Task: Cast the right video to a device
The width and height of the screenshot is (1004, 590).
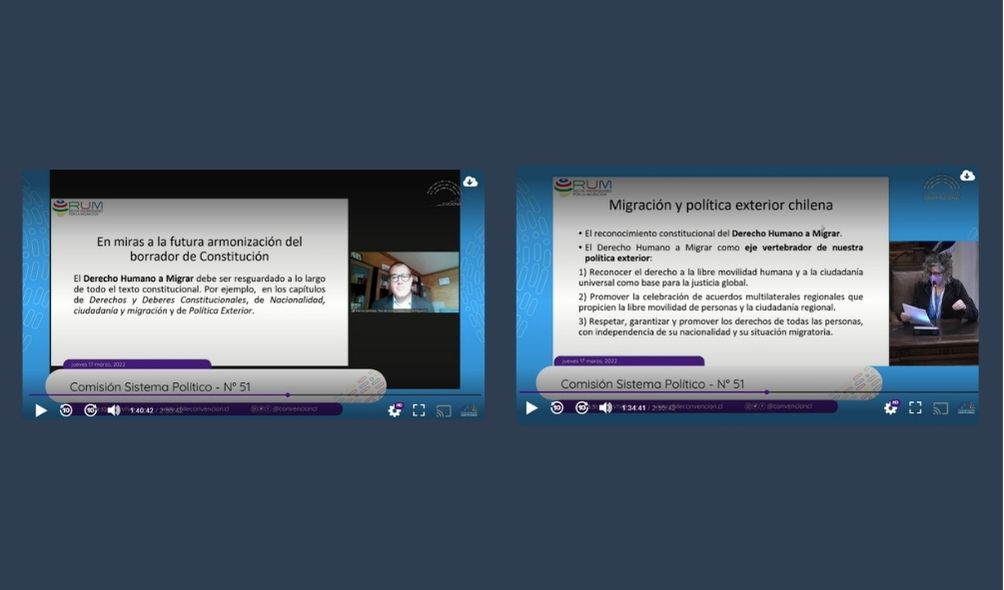Action: [x=940, y=408]
